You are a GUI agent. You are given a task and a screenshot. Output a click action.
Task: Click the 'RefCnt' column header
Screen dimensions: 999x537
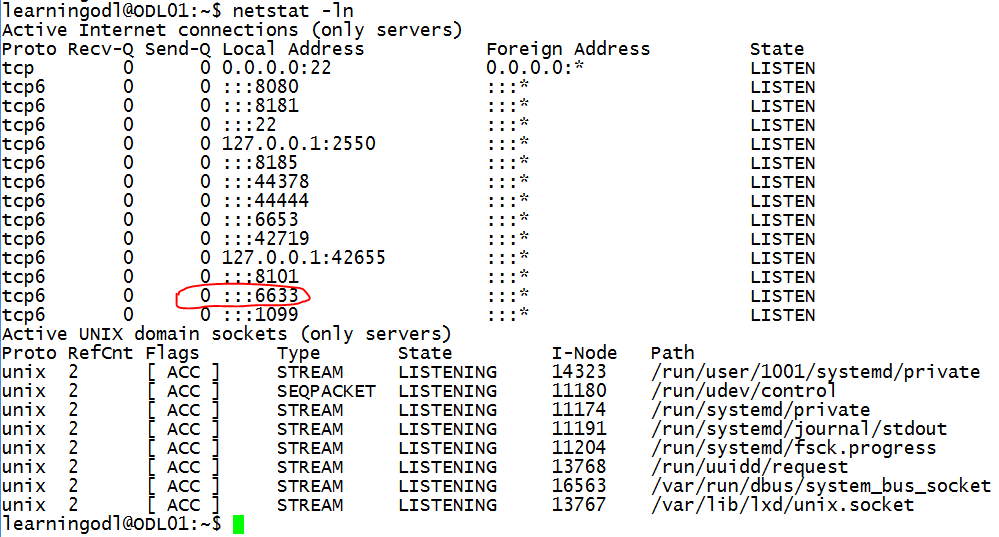101,353
